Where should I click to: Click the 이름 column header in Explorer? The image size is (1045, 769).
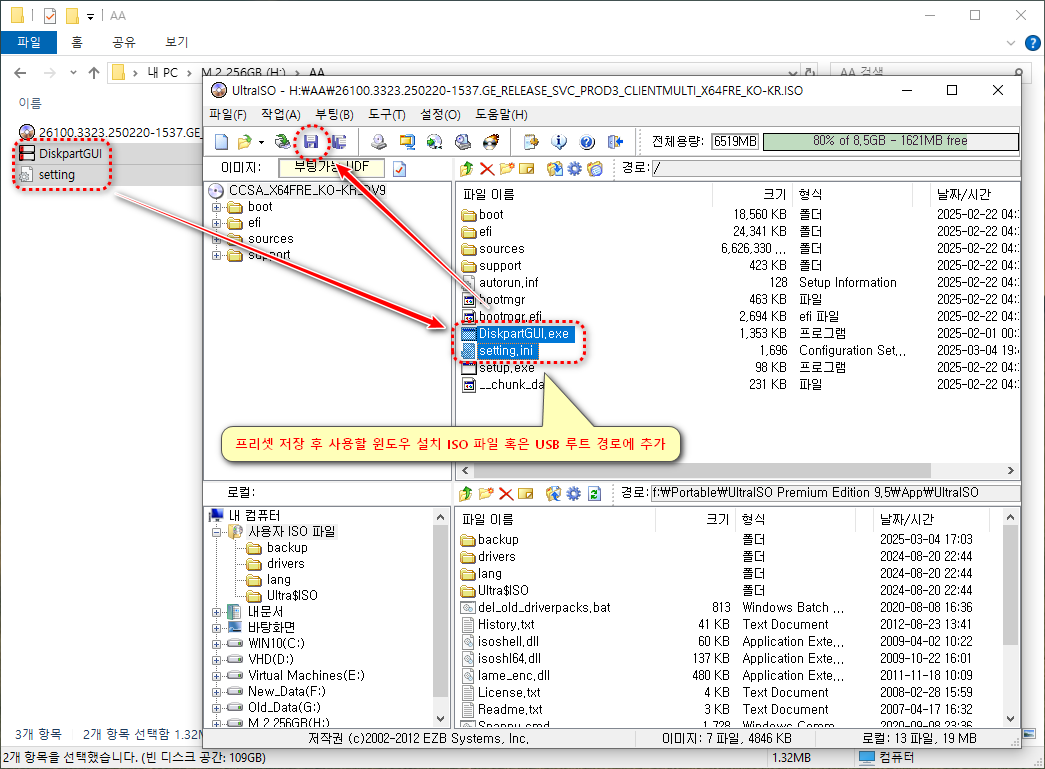click(x=30, y=103)
